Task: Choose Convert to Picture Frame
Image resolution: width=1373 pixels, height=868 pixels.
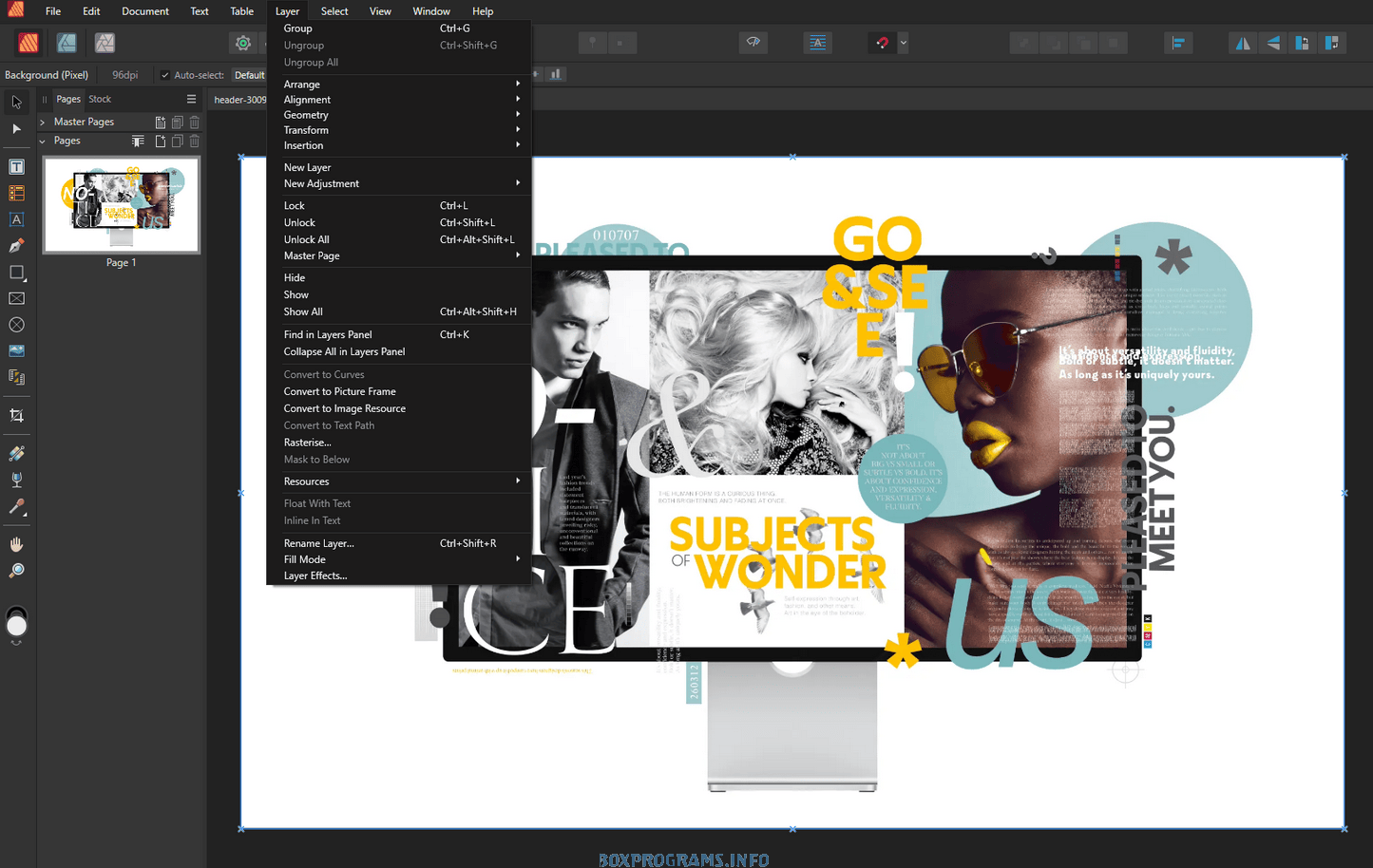Action: (339, 391)
